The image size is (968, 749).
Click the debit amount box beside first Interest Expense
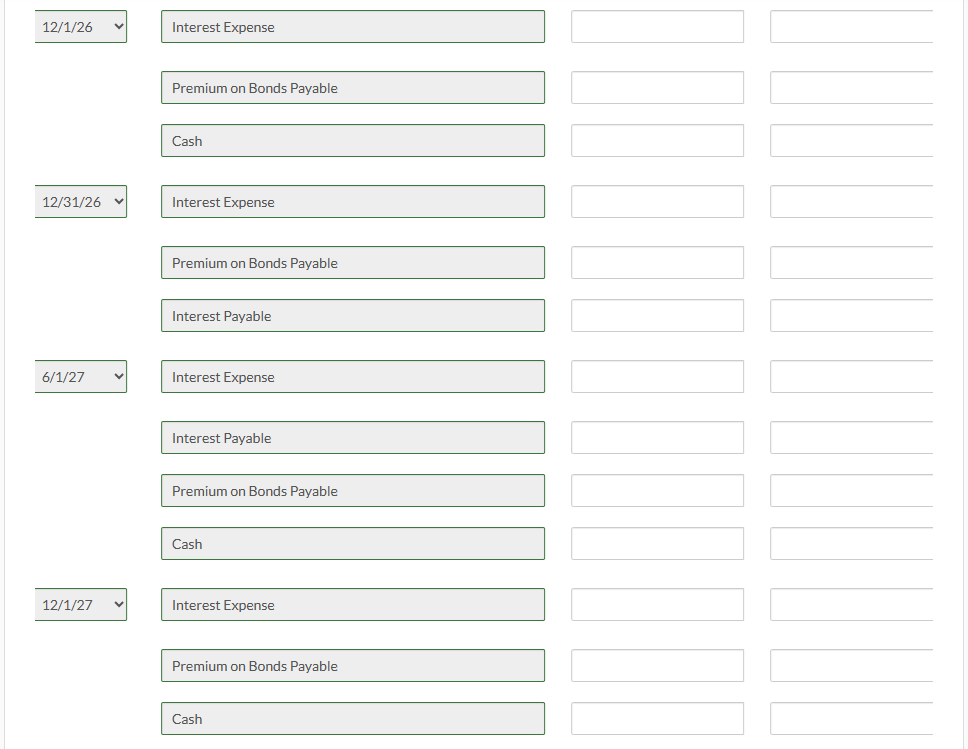coord(657,26)
